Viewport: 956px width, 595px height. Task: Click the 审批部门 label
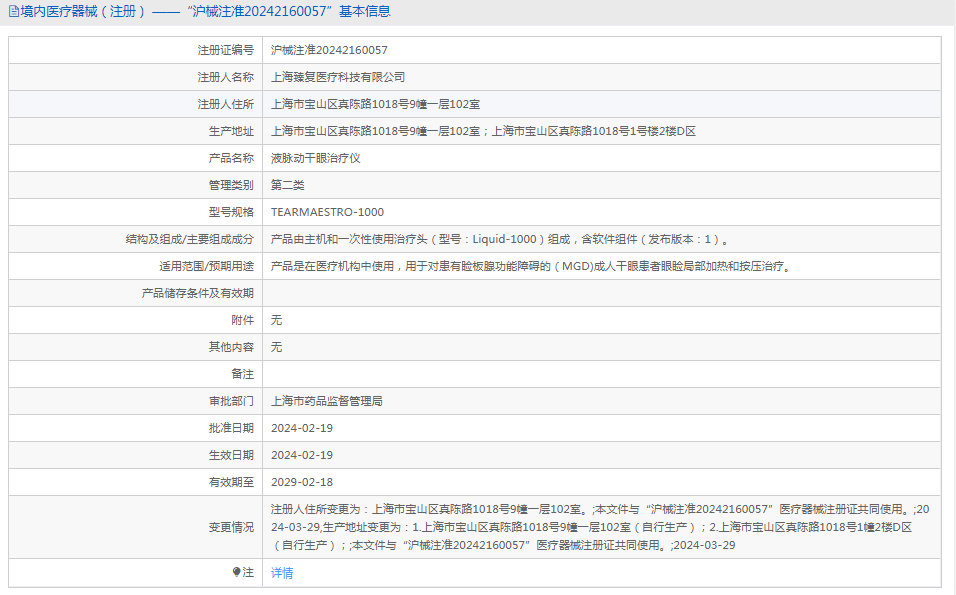tap(231, 401)
